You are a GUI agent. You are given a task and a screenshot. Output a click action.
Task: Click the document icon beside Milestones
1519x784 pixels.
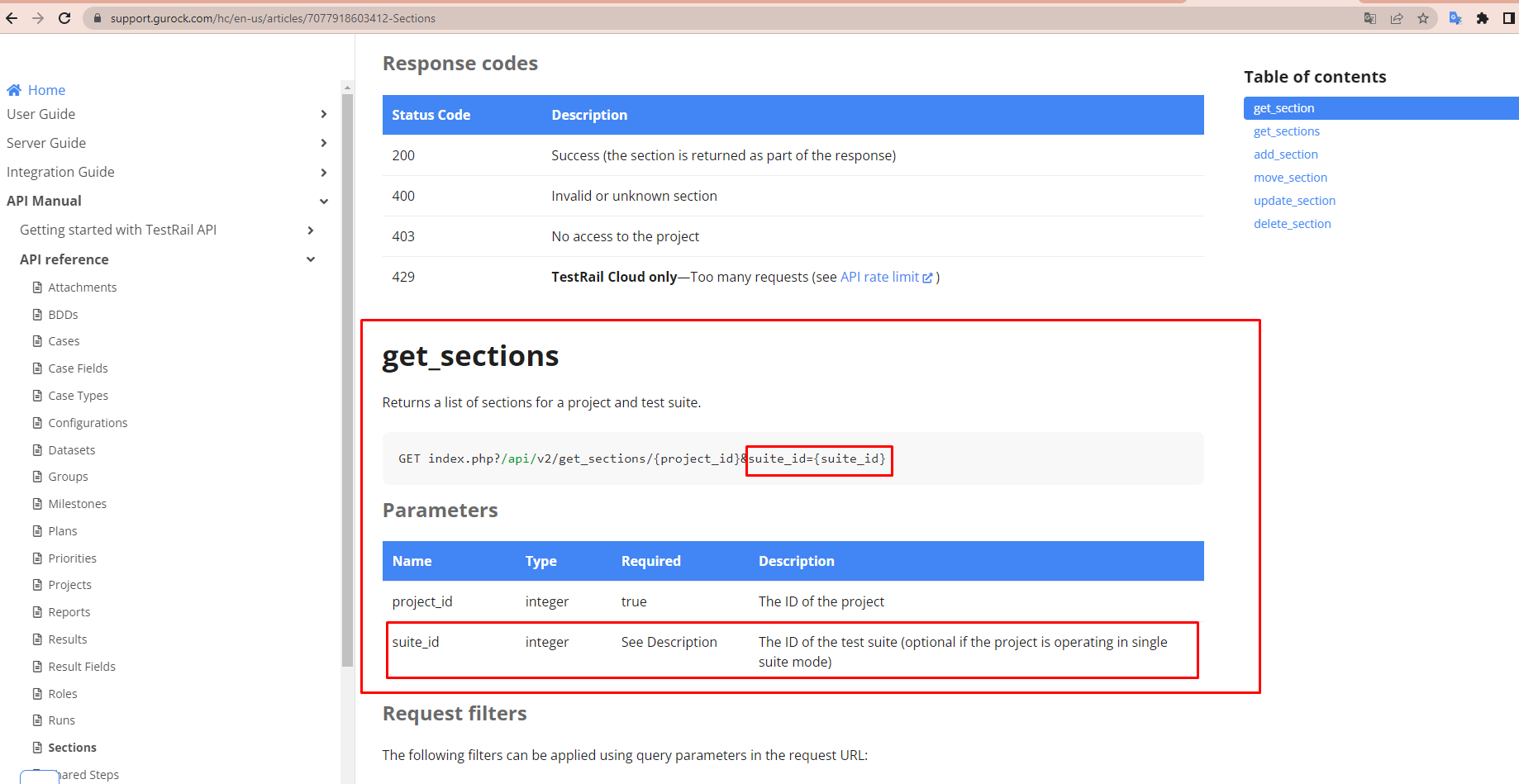pyautogui.click(x=37, y=504)
